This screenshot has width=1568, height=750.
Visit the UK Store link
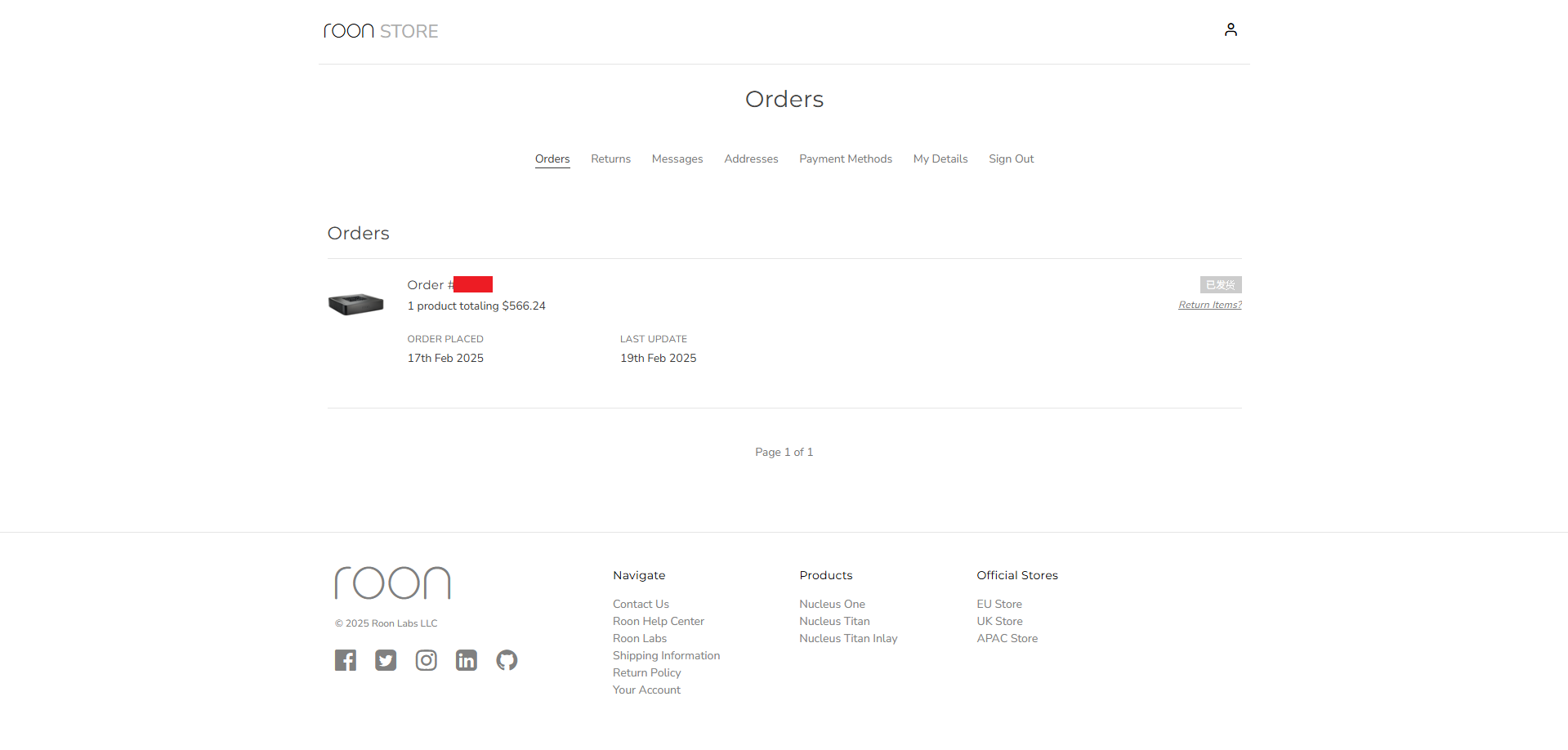(x=999, y=621)
